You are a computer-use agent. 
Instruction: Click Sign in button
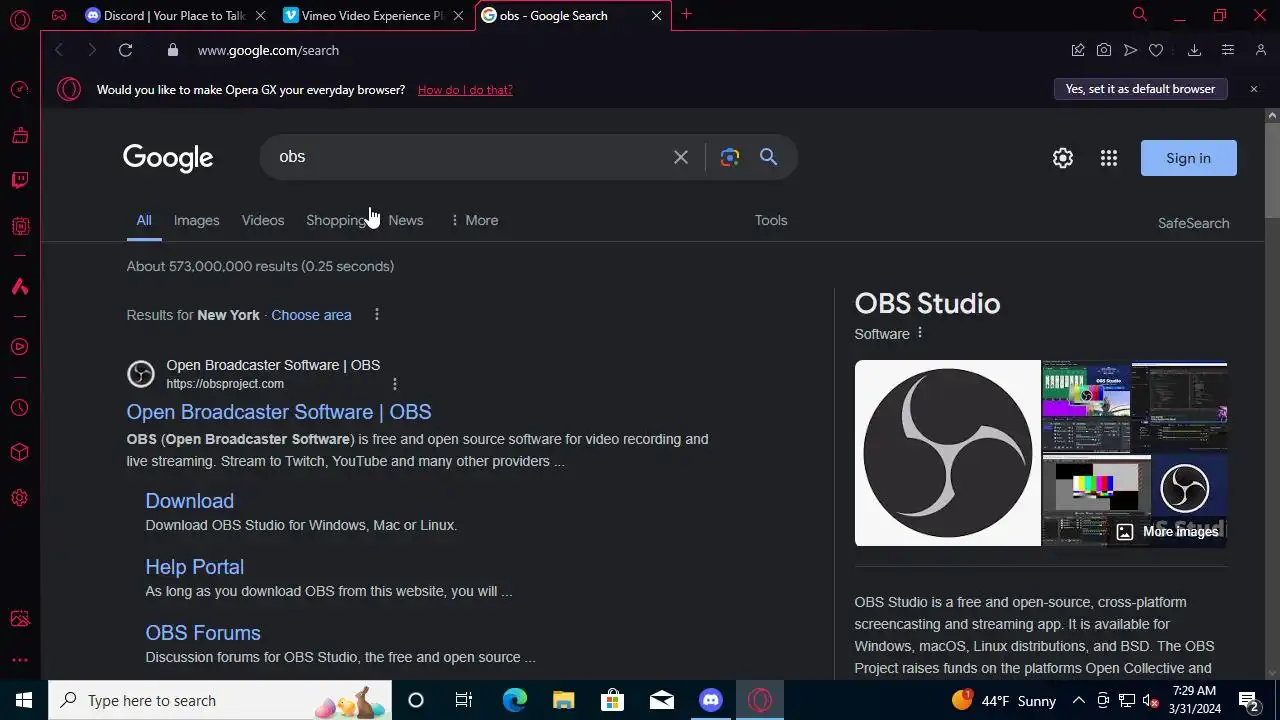(1188, 158)
